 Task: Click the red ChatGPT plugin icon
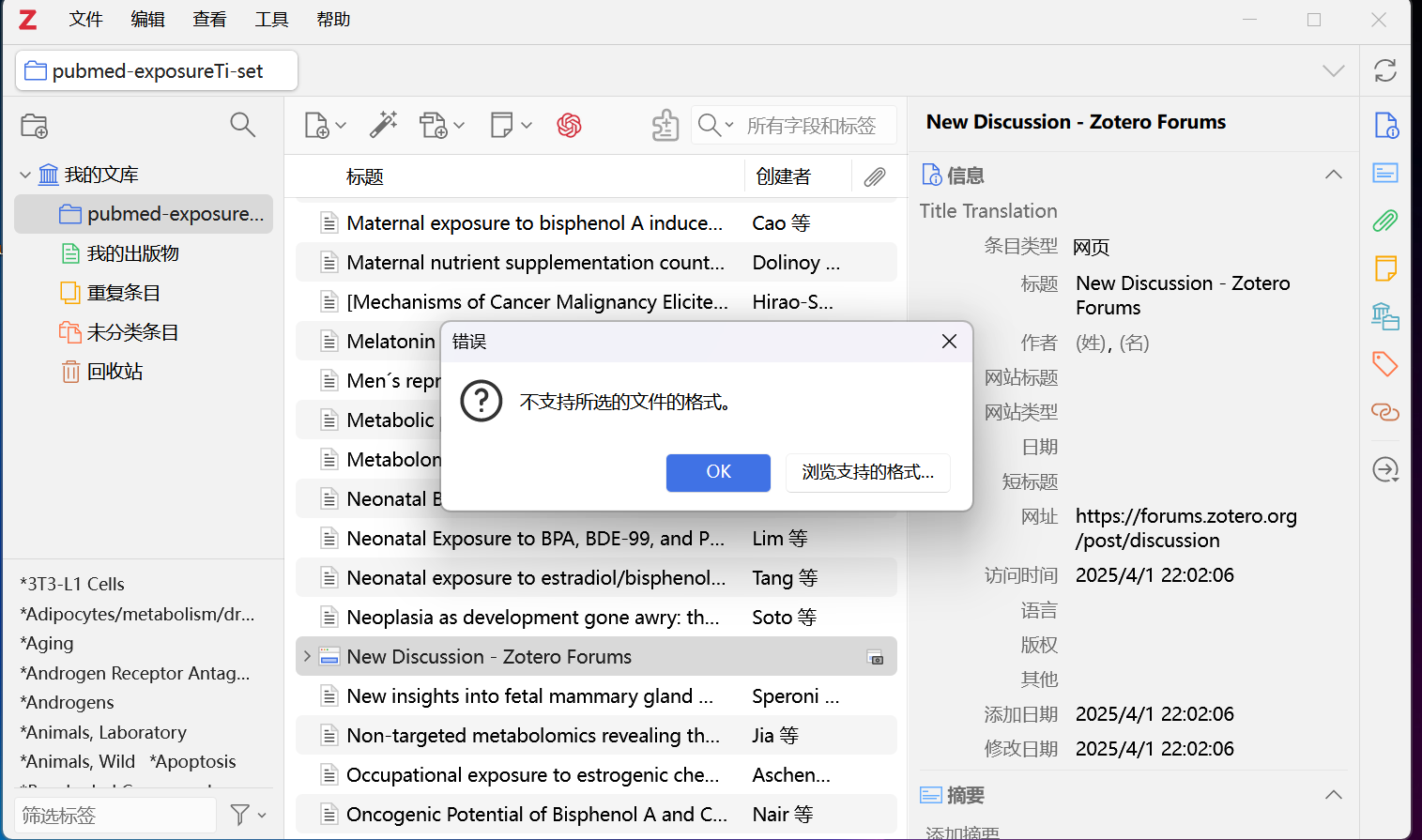pos(569,125)
